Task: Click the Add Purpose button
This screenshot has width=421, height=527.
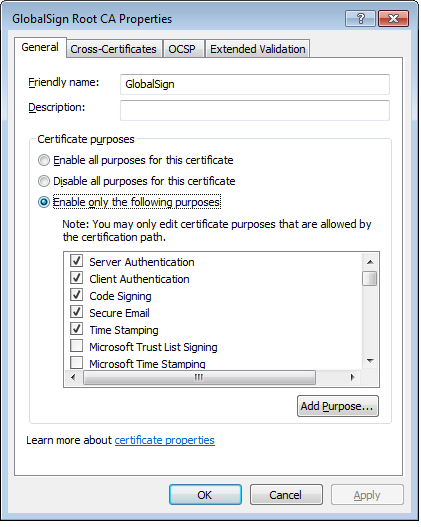Action: [x=337, y=406]
